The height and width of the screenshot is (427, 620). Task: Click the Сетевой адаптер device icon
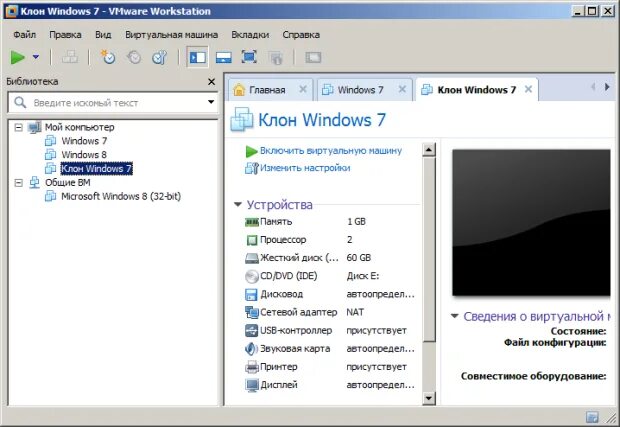[251, 312]
